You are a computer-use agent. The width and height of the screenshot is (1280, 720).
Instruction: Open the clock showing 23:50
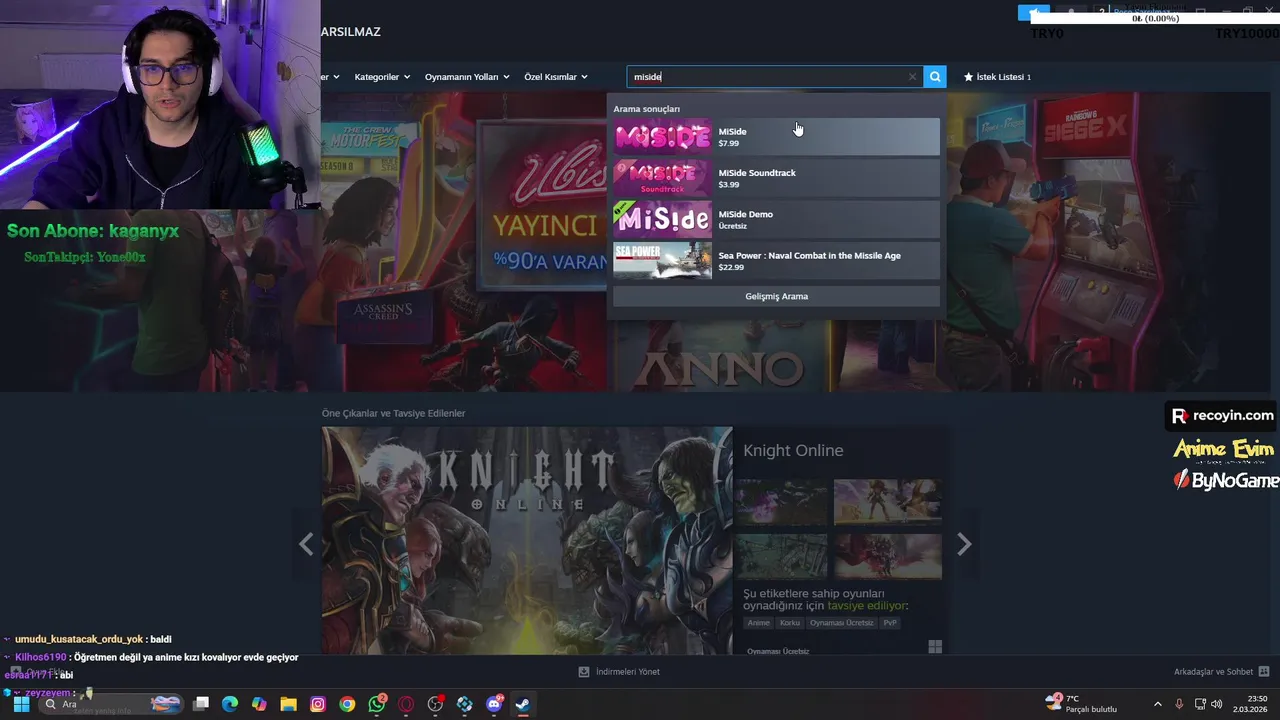pos(1251,704)
